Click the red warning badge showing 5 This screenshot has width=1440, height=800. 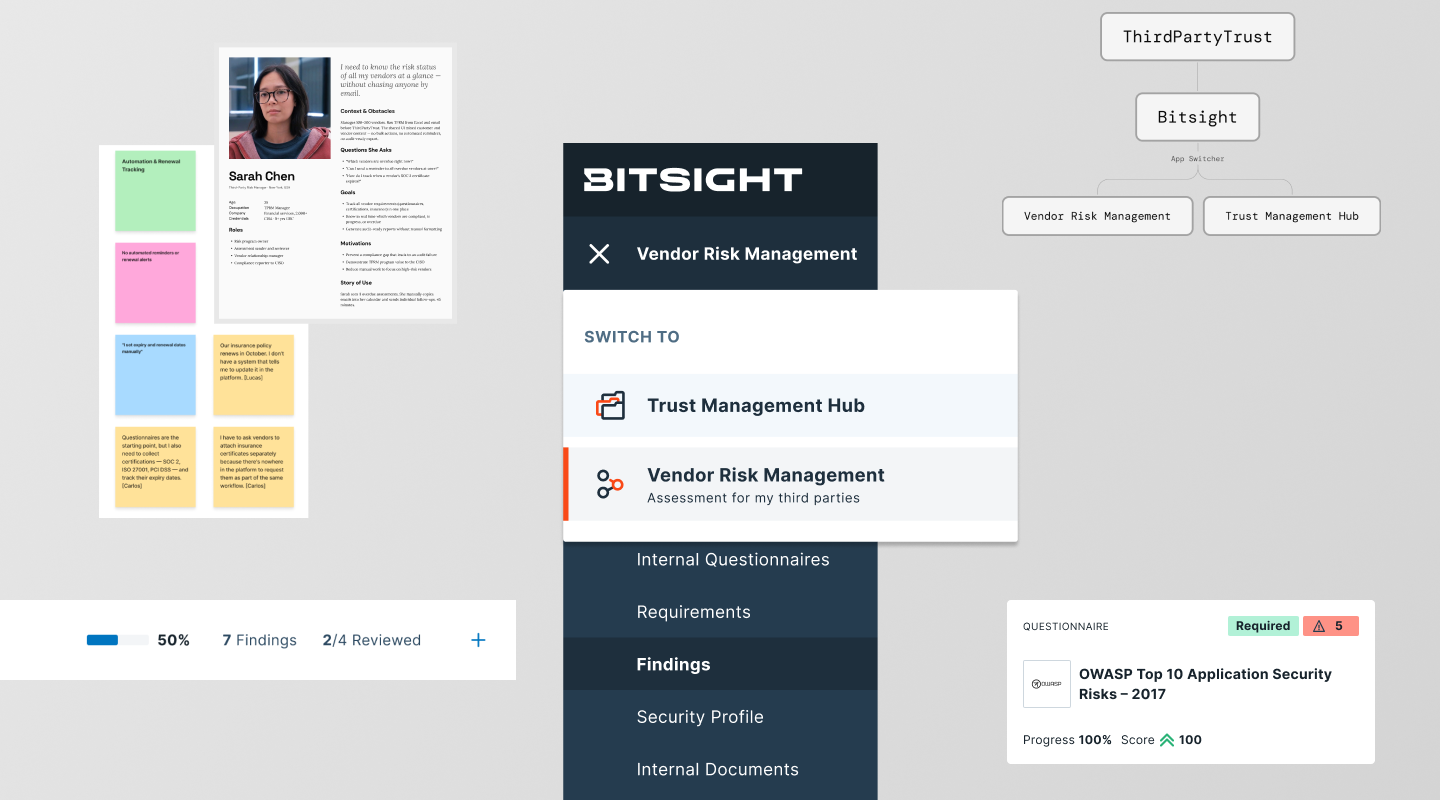coord(1330,626)
